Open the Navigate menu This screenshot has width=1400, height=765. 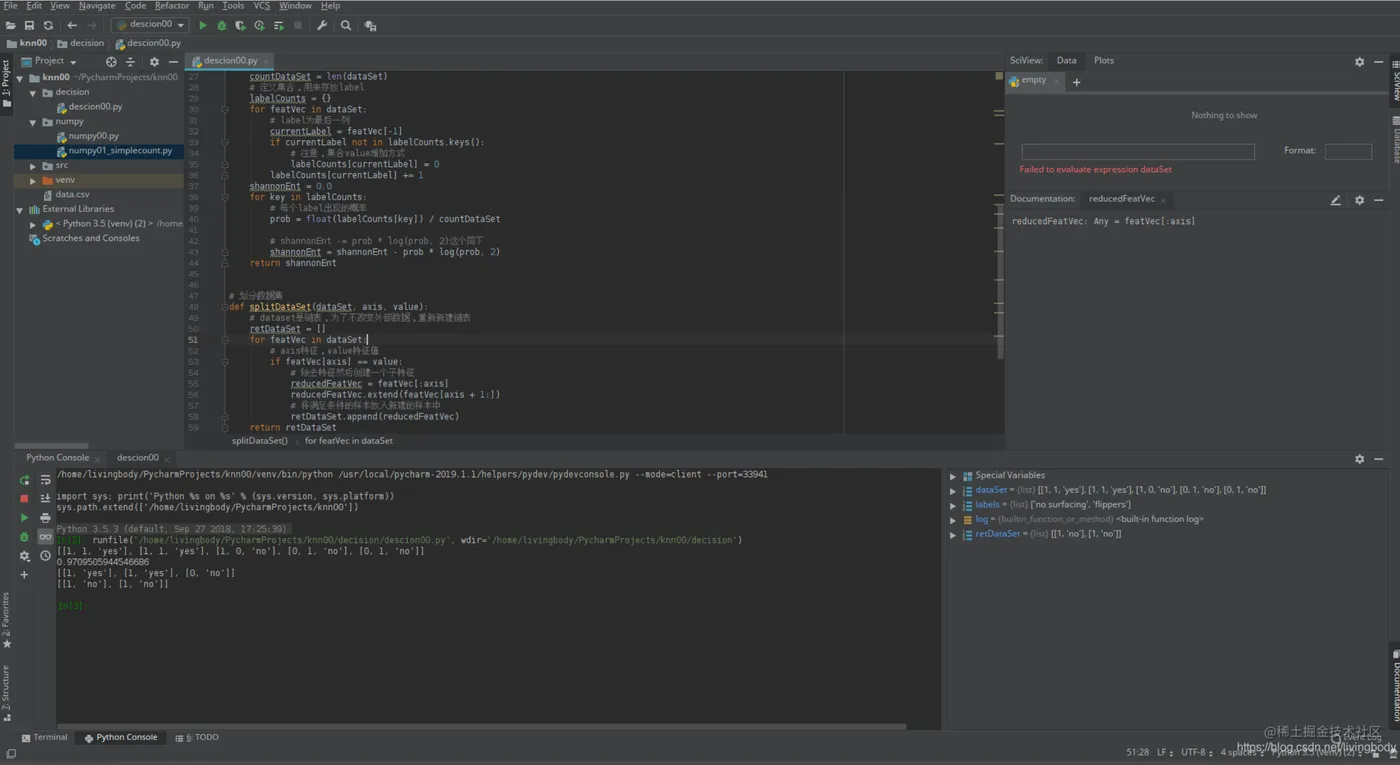pyautogui.click(x=97, y=6)
